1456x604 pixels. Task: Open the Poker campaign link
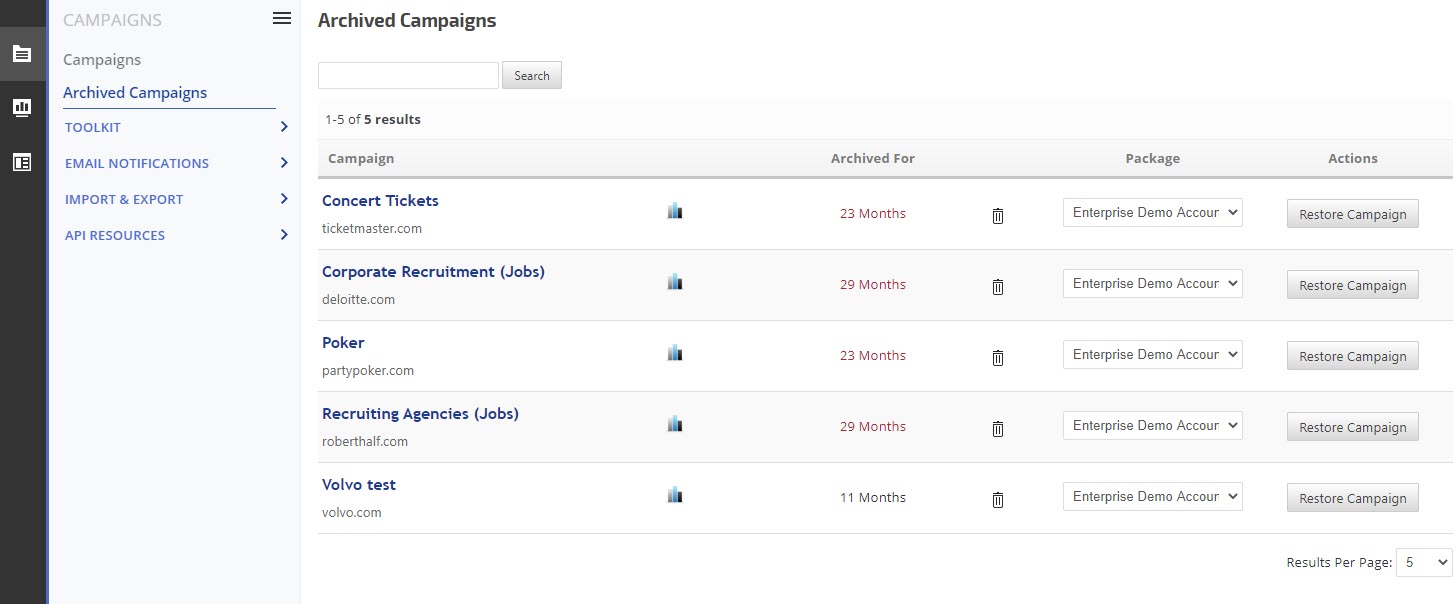(x=343, y=343)
